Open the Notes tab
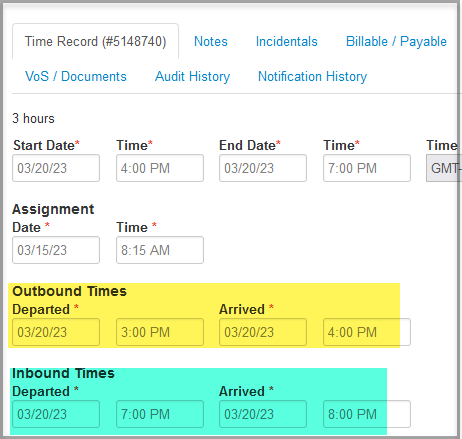The height and width of the screenshot is (439, 462). point(211,41)
